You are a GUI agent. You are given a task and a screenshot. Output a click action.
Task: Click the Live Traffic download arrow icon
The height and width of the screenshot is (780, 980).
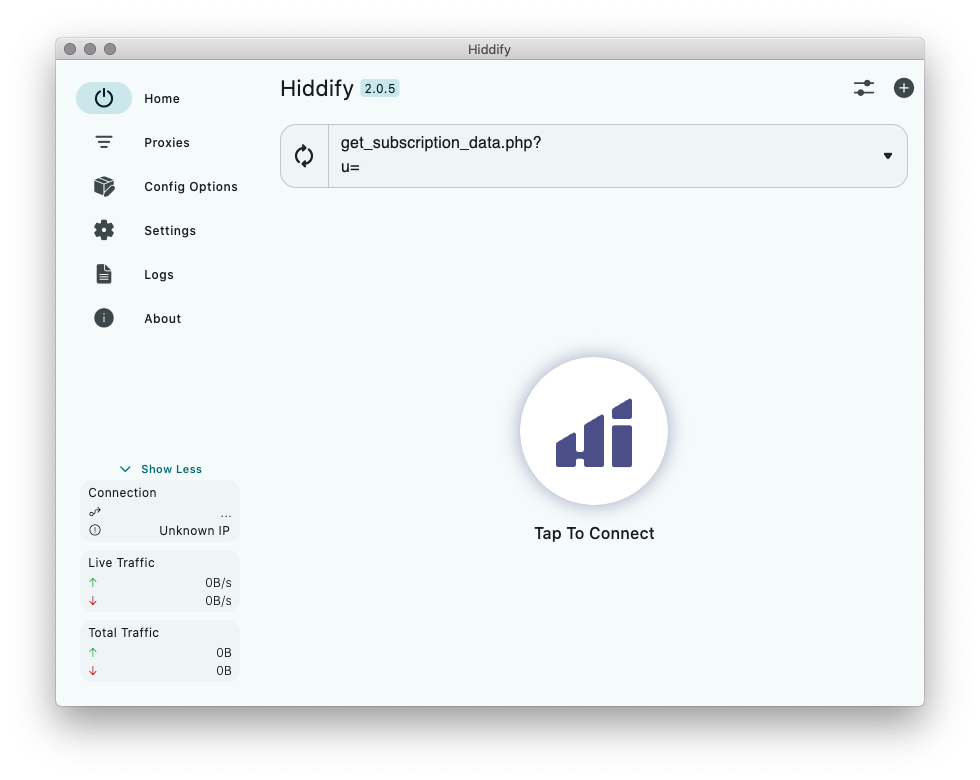[x=93, y=601]
